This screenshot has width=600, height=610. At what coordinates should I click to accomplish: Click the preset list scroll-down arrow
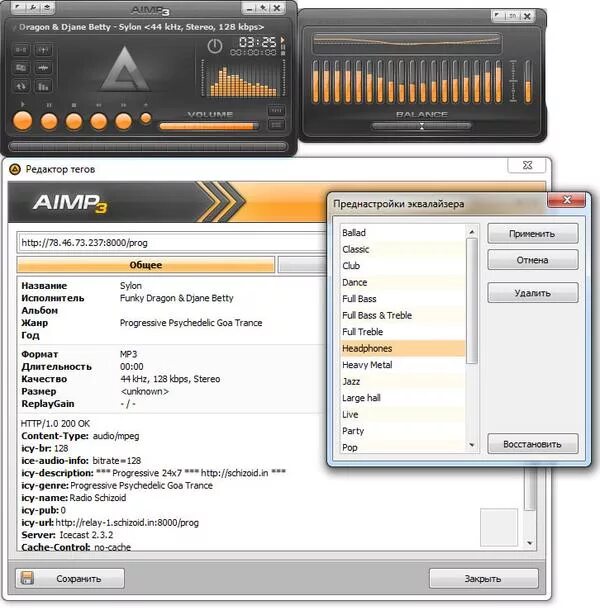(472, 445)
